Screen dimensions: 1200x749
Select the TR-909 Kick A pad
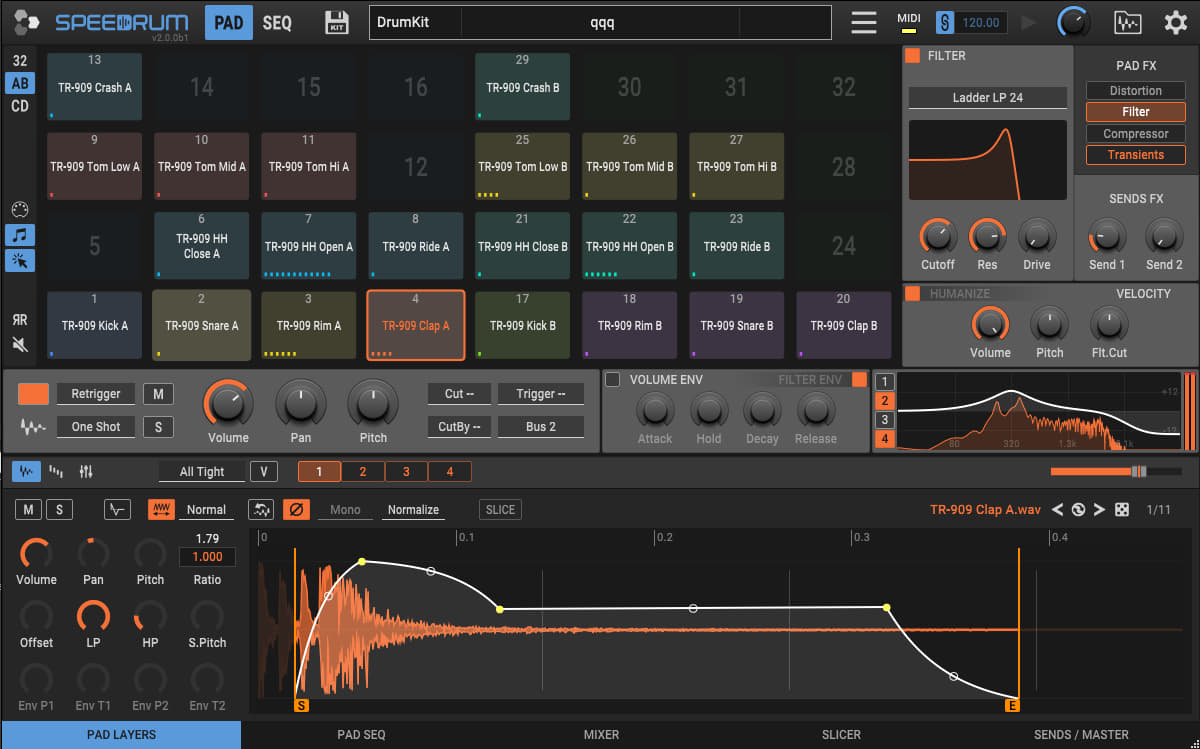[x=95, y=325]
